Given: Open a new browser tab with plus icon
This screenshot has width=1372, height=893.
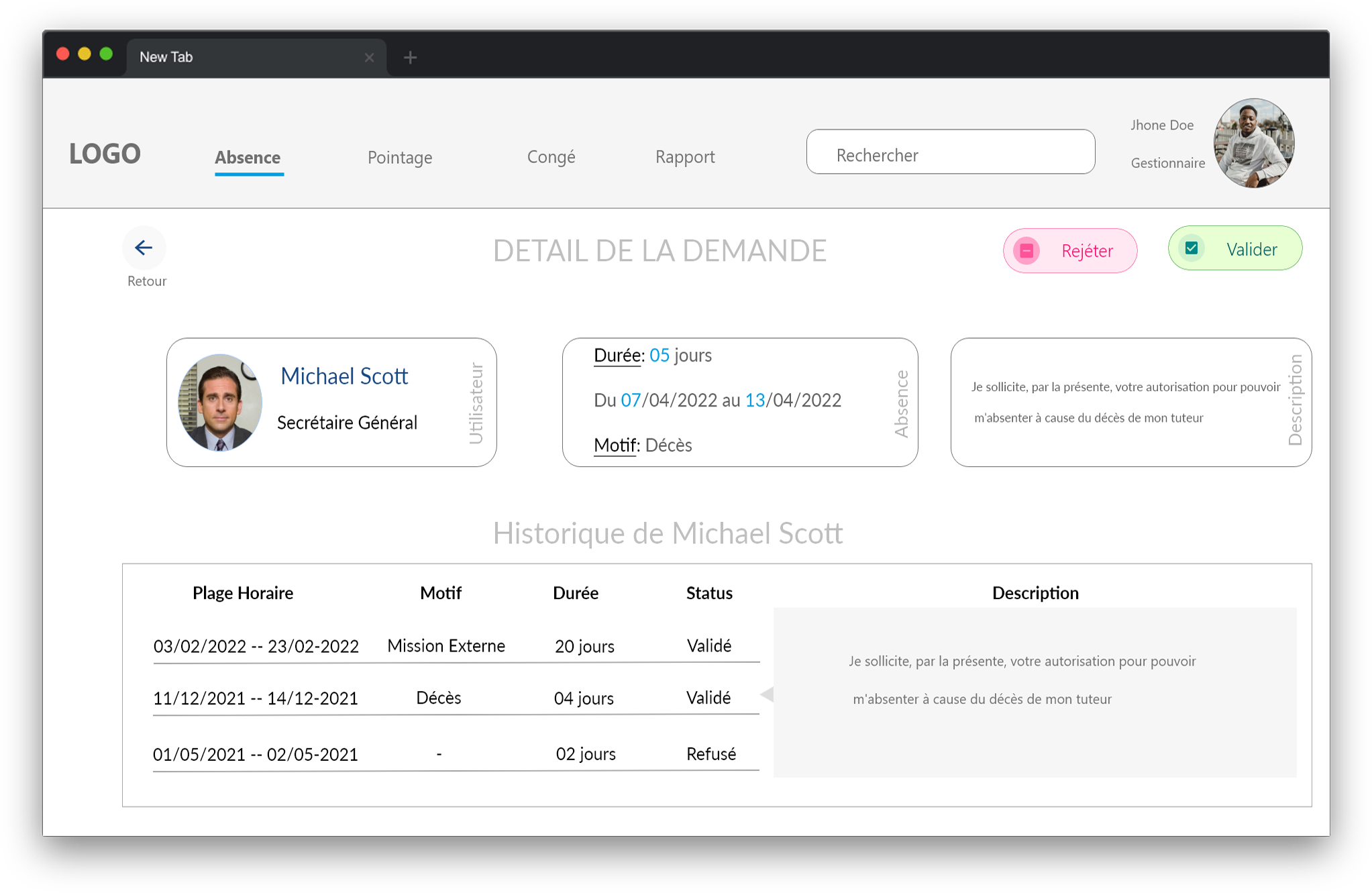Looking at the screenshot, I should [x=410, y=58].
